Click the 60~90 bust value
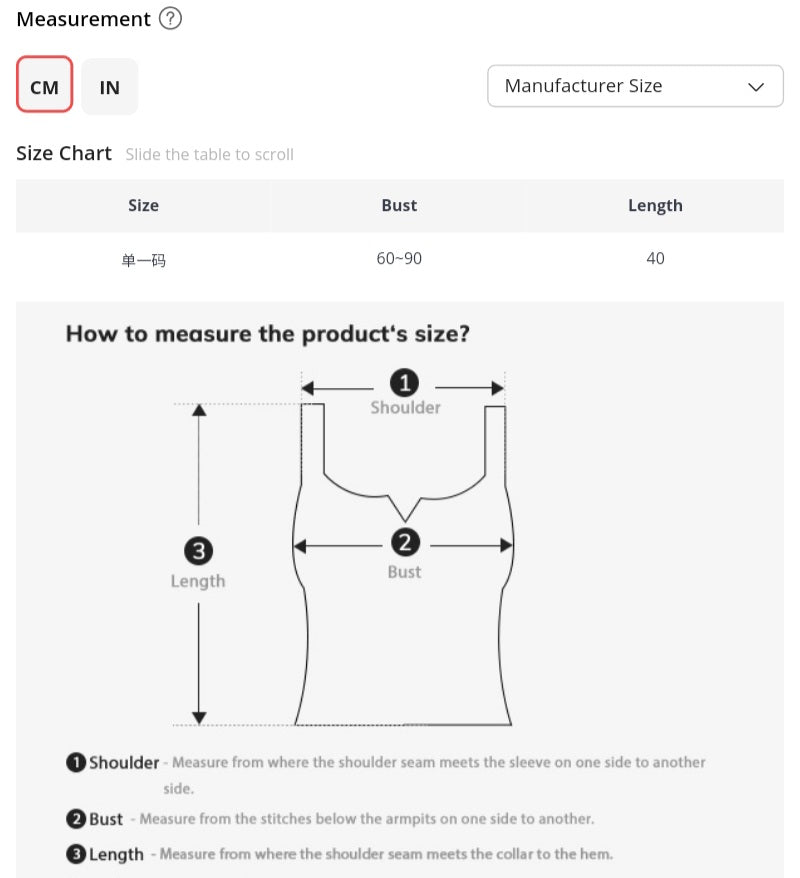 pos(399,258)
